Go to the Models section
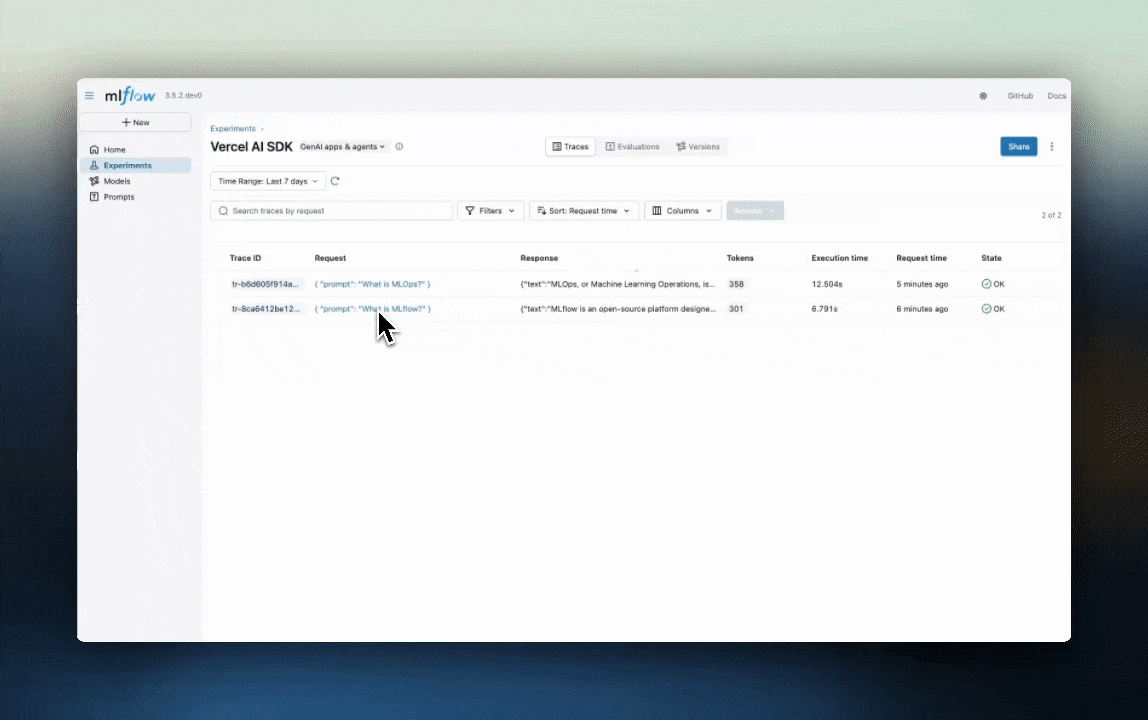1148x720 pixels. [116, 181]
